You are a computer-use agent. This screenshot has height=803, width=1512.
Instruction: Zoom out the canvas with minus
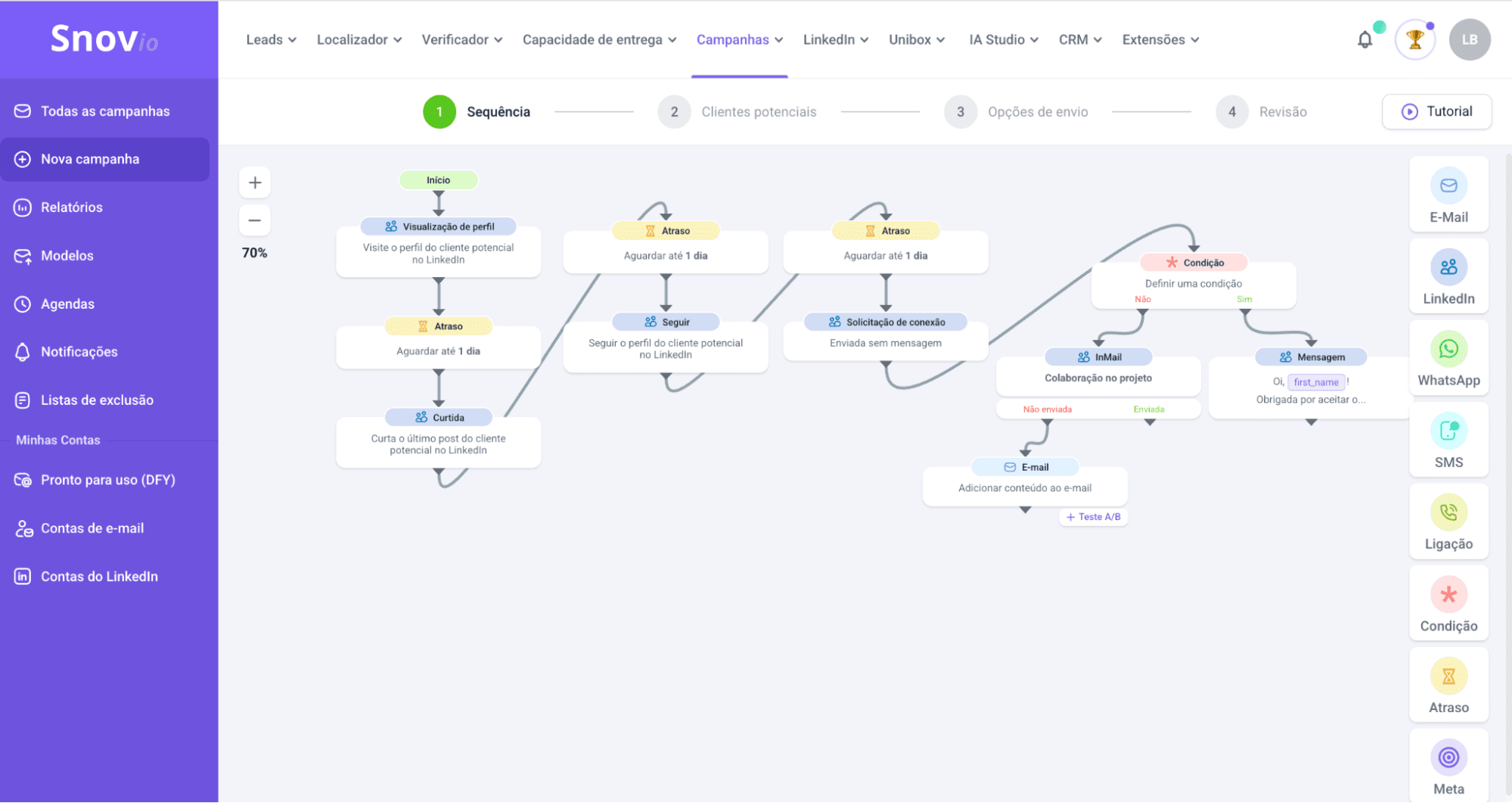coord(255,220)
